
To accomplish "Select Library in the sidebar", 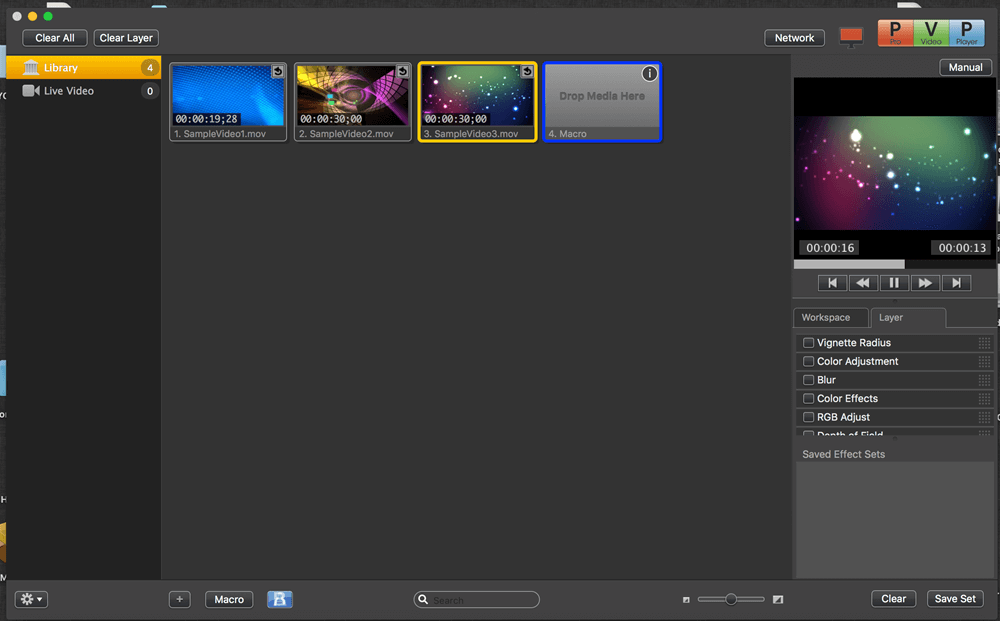I will [x=84, y=68].
